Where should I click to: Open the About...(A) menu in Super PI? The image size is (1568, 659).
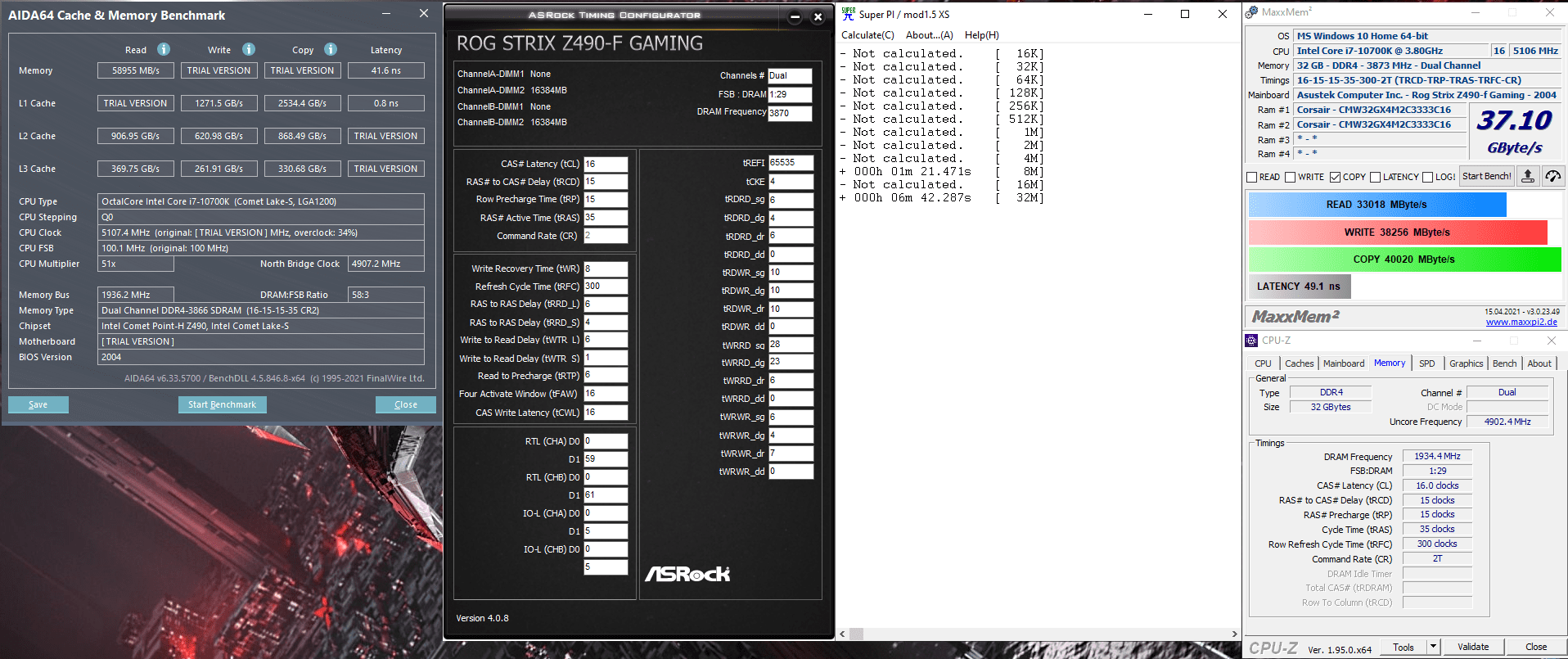pos(930,35)
